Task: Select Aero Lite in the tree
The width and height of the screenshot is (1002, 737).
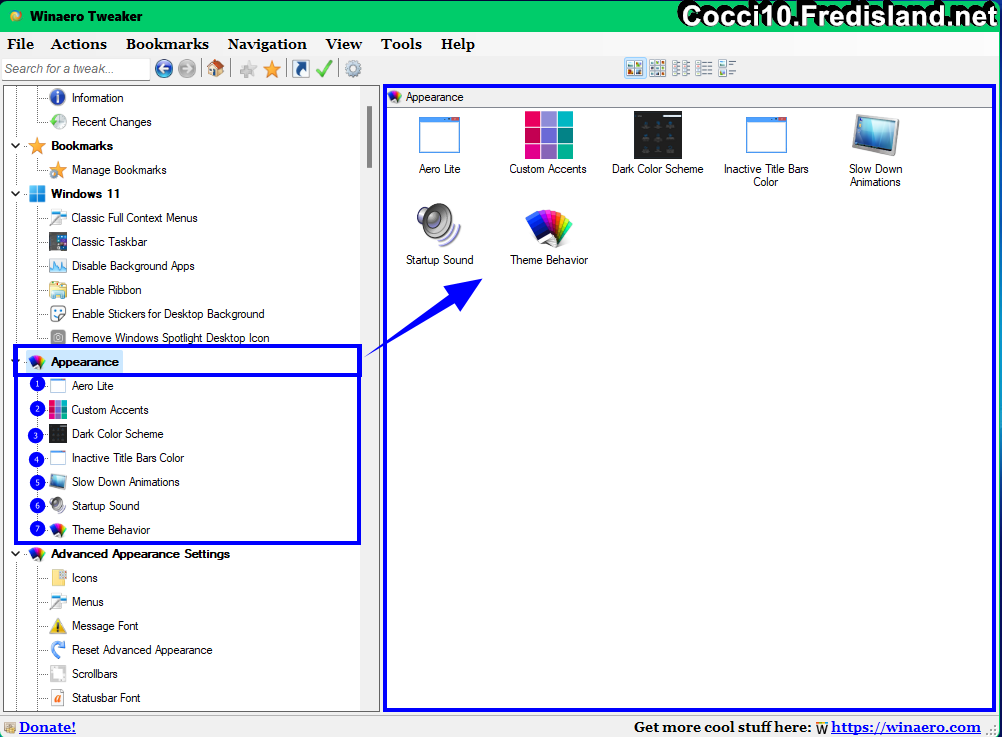Action: pos(92,386)
